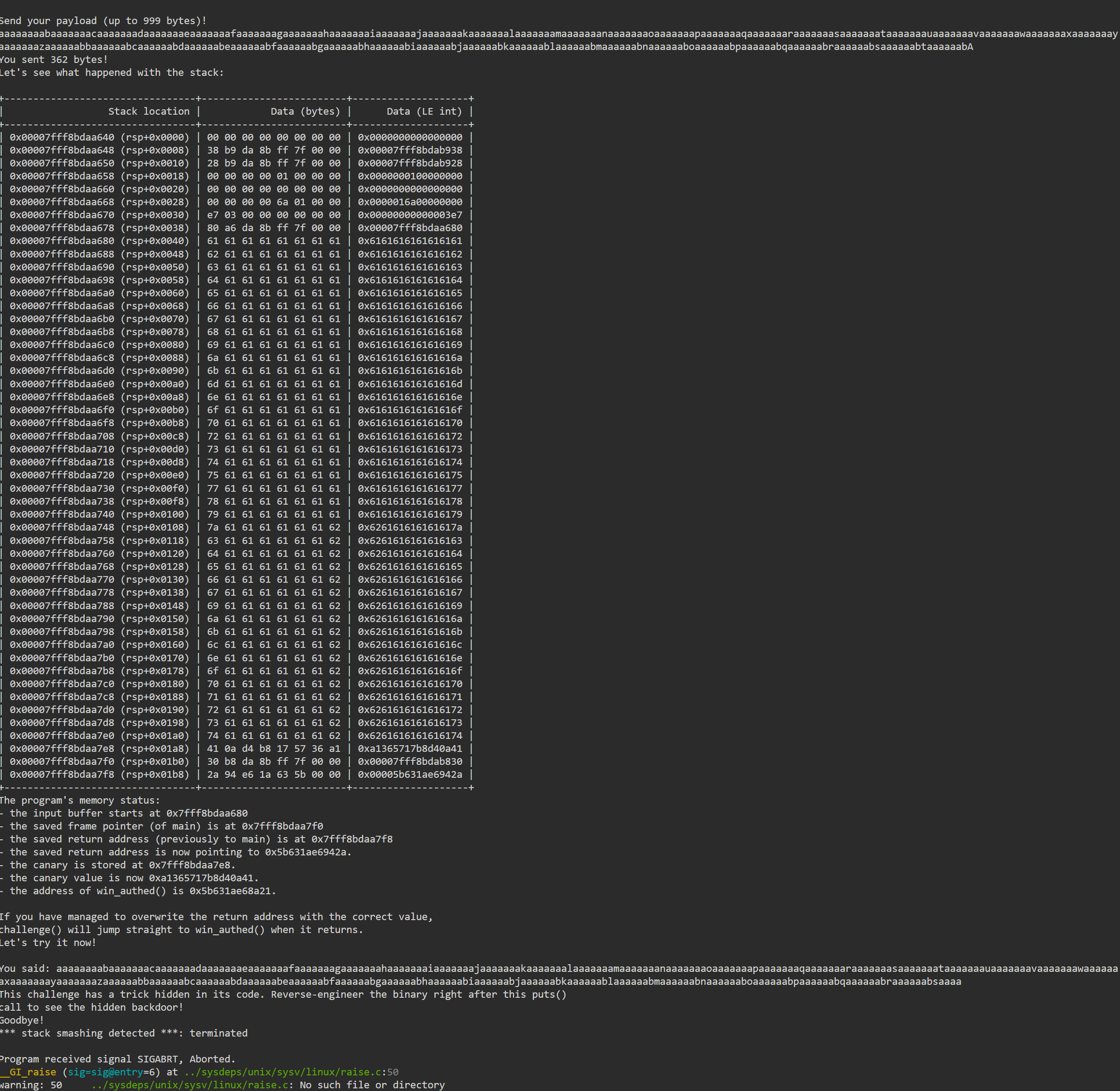Screen dimensions: 1120x1091
Task: Click the line starting 'You said:'
Action: click(559, 970)
